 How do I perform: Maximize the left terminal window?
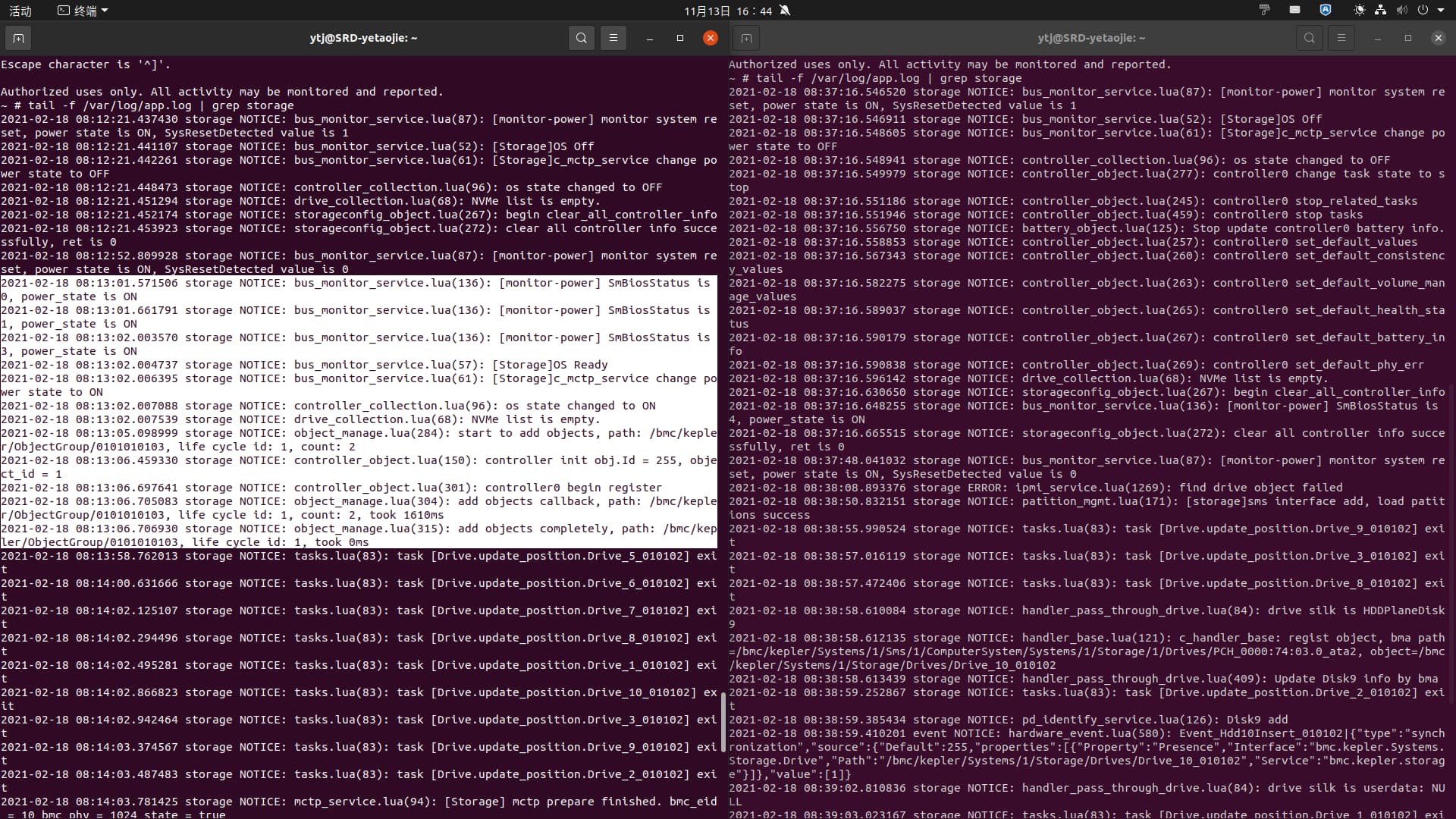(x=679, y=38)
